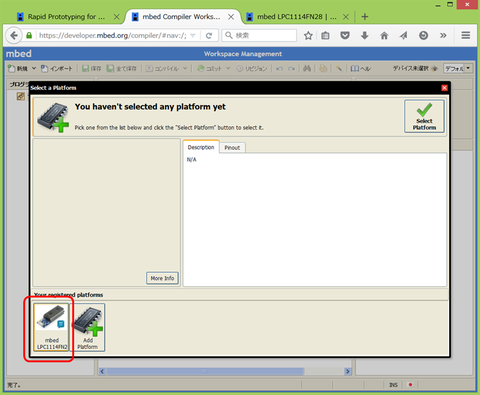Screen dimensions: 480x395
Task: Click the インポート import toolbar button
Action: (57, 68)
